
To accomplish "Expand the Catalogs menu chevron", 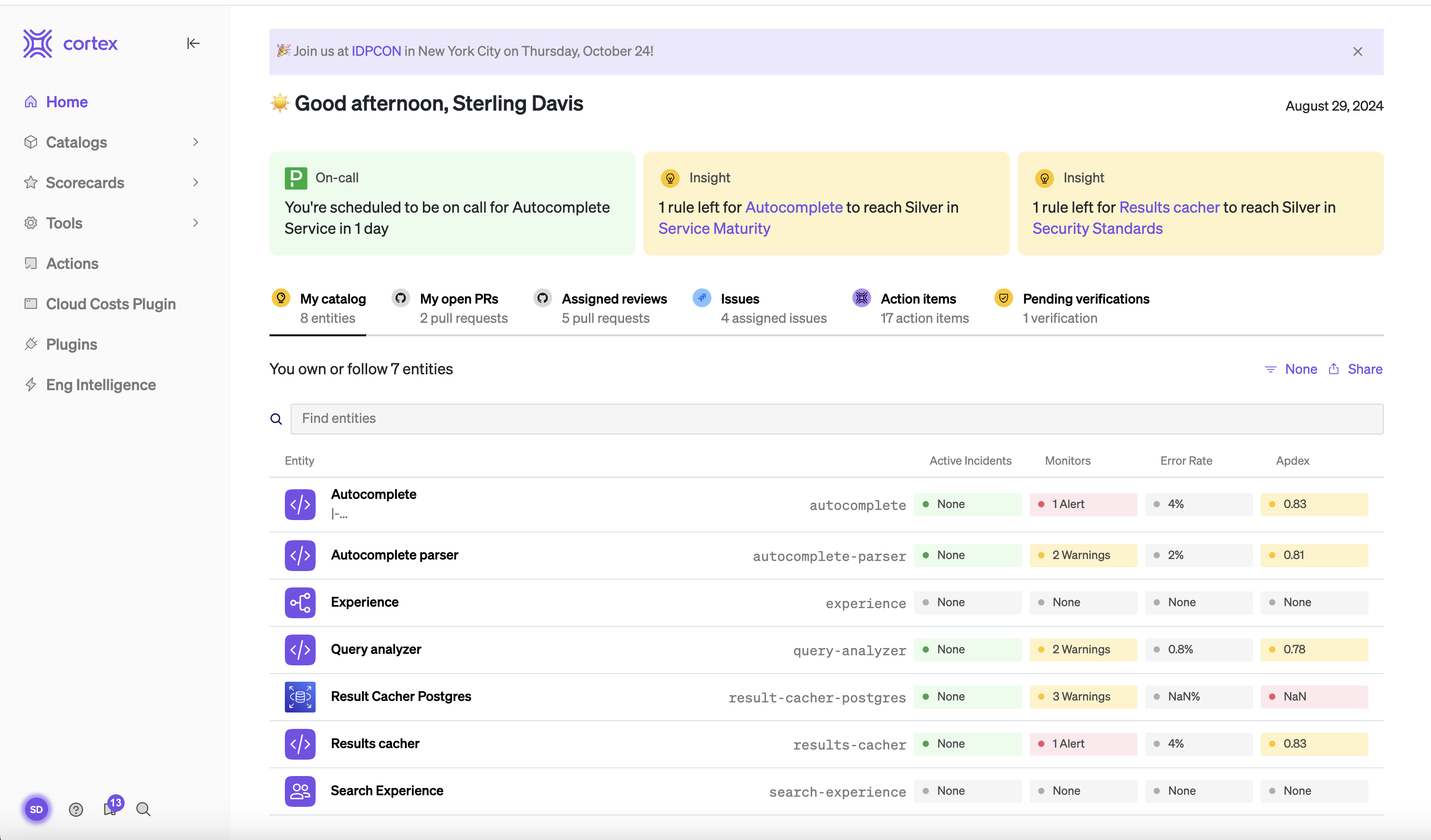I will (195, 142).
